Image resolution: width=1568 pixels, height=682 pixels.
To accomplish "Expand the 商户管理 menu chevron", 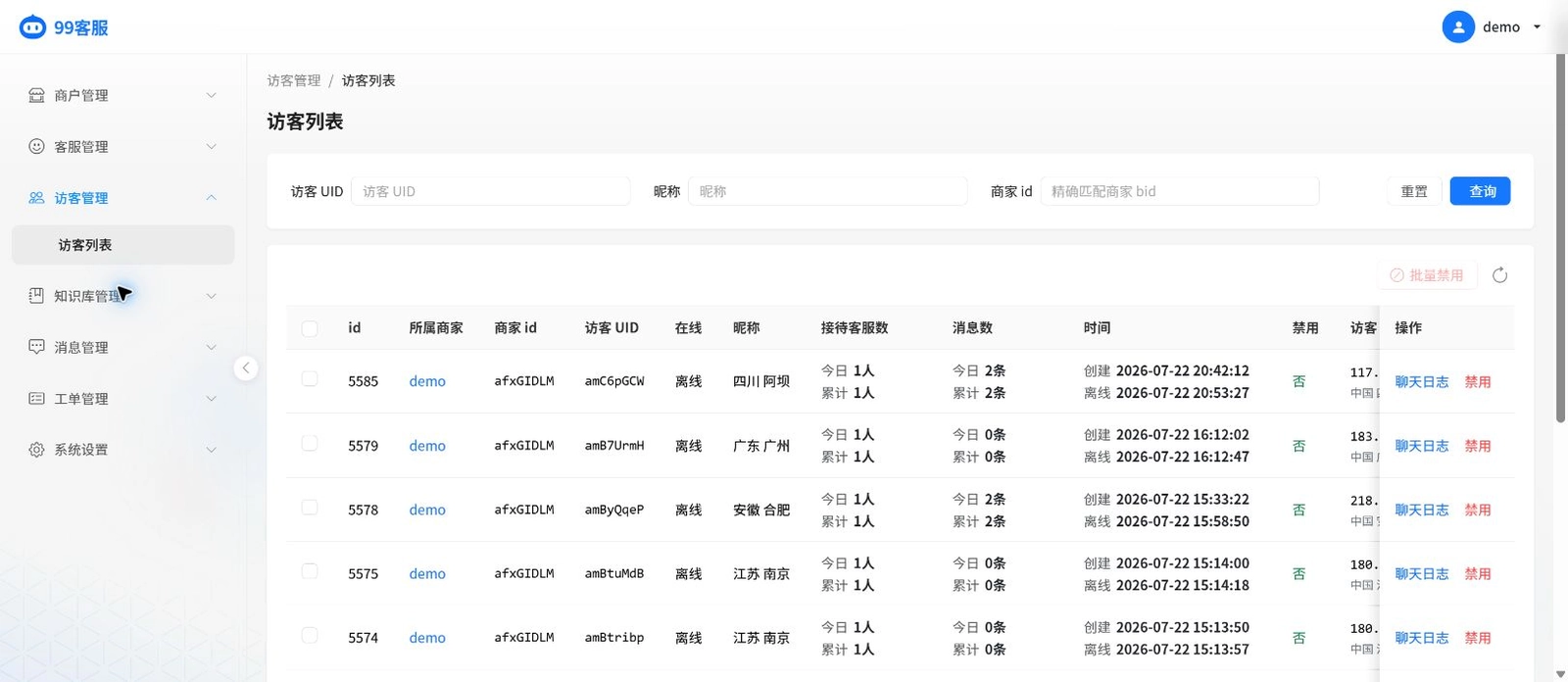I will pyautogui.click(x=211, y=95).
